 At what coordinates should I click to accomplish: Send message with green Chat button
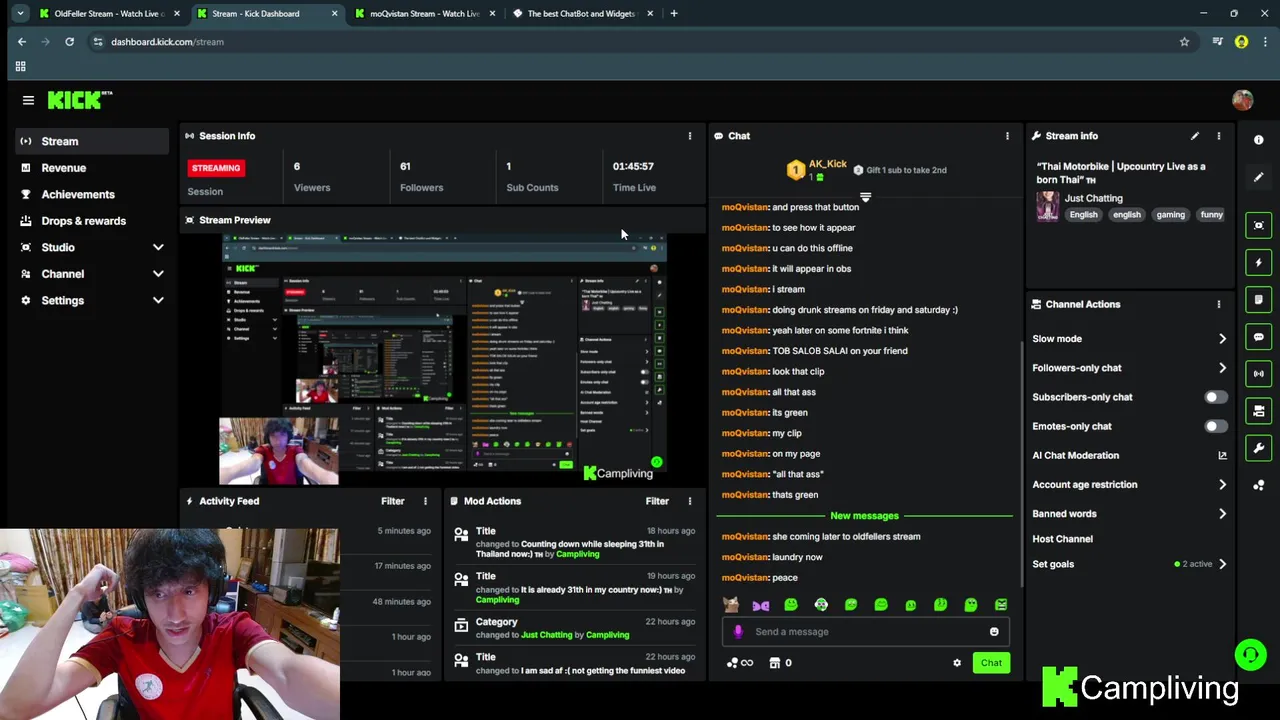pyautogui.click(x=991, y=663)
